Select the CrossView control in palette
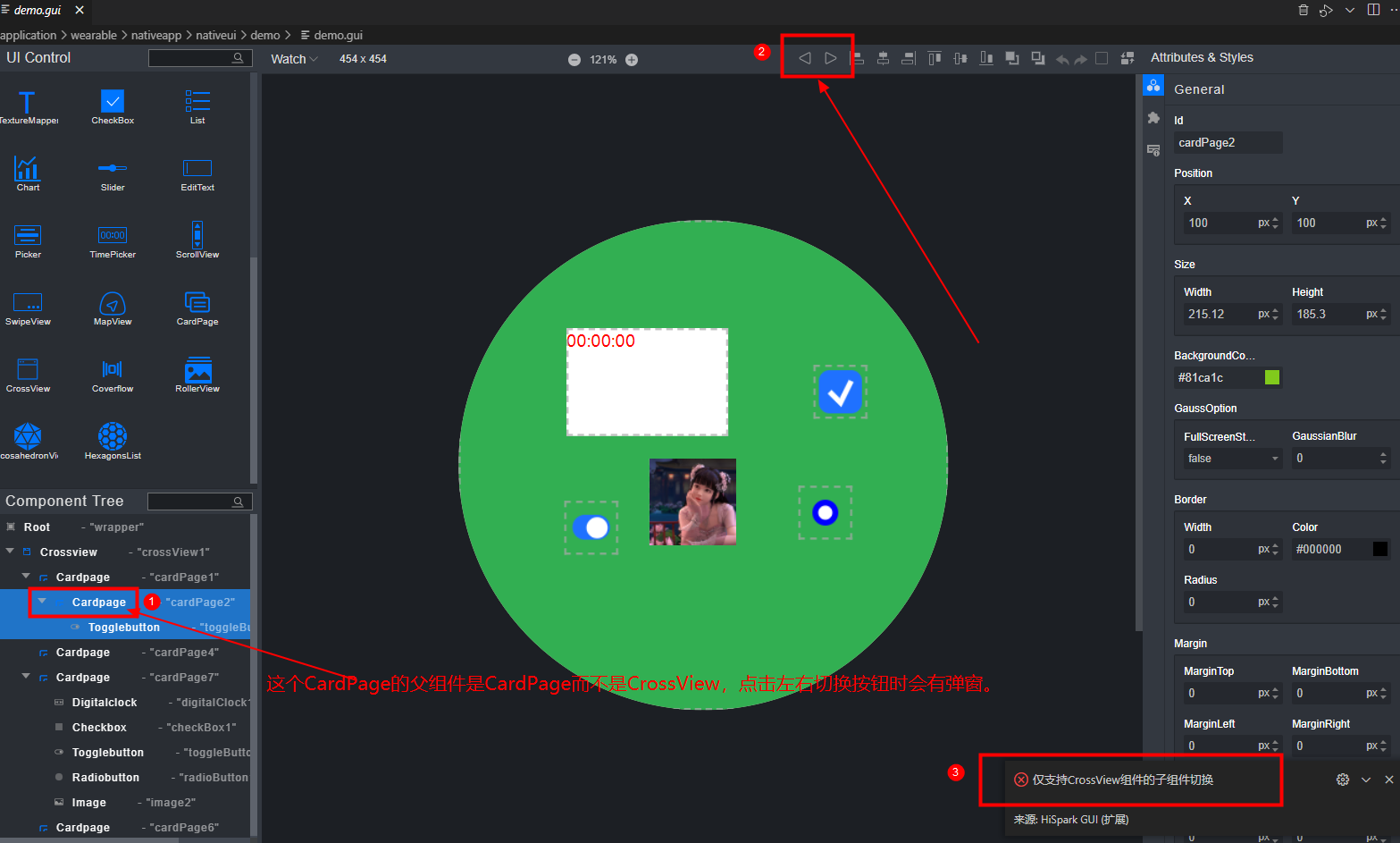The width and height of the screenshot is (1400, 843). pos(28,375)
